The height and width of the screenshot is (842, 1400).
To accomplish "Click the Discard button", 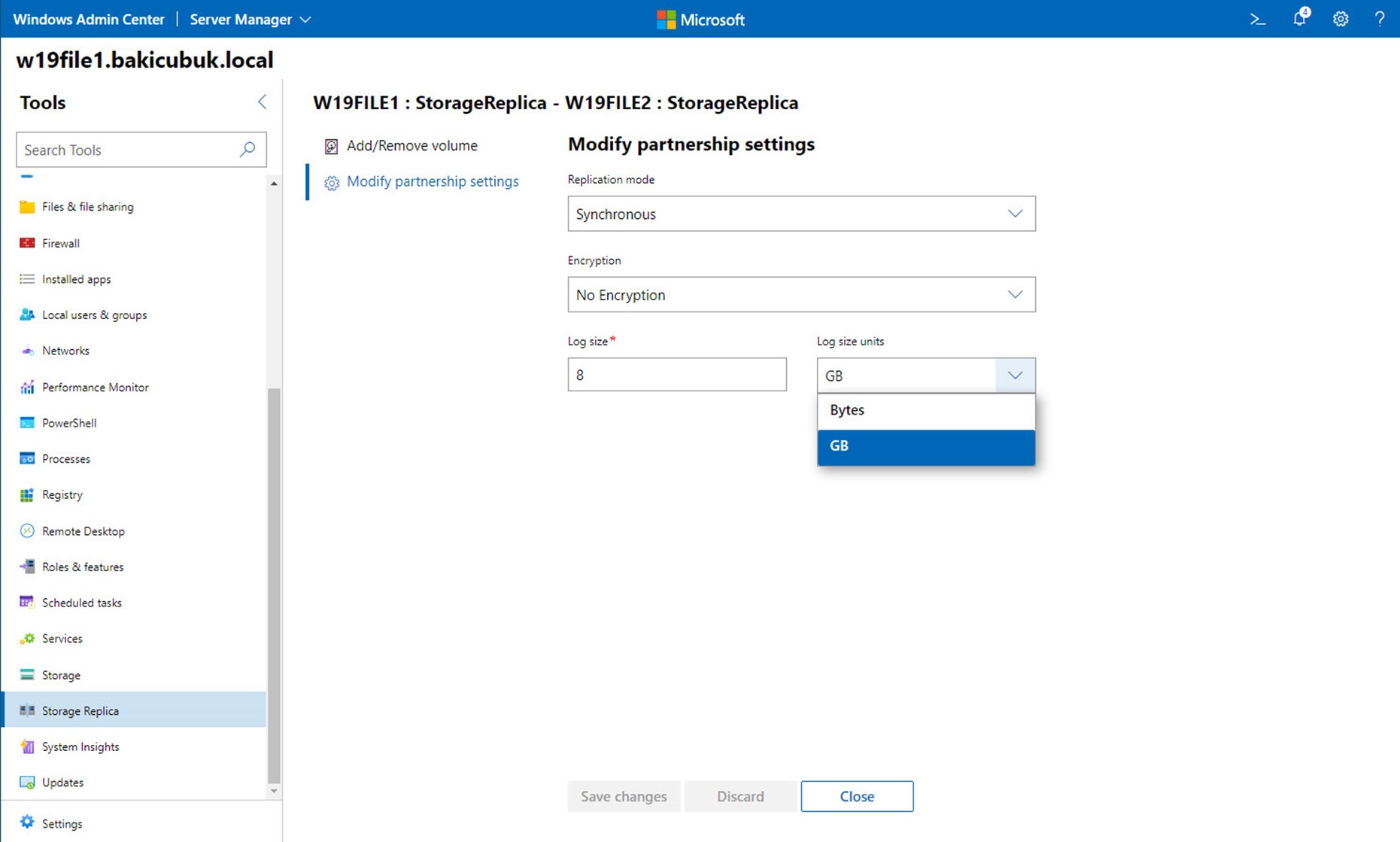I will tap(740, 796).
